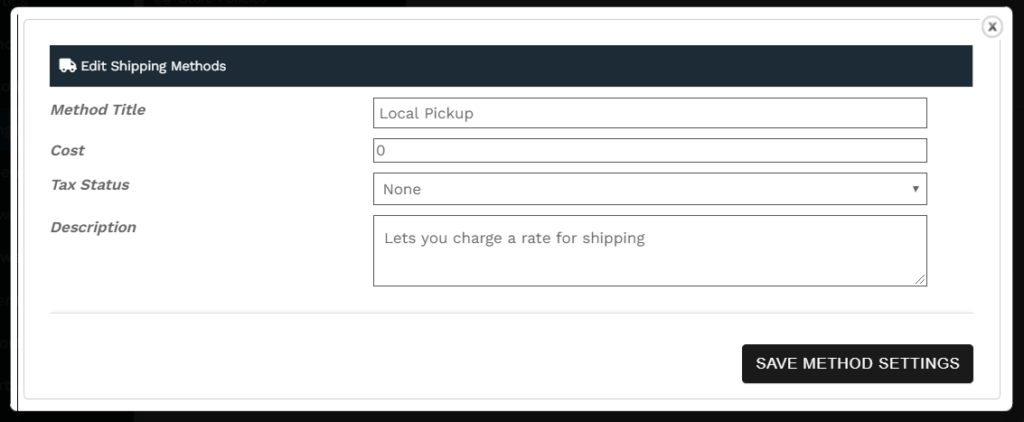
Task: Focus the Method Title input field
Action: 650,113
